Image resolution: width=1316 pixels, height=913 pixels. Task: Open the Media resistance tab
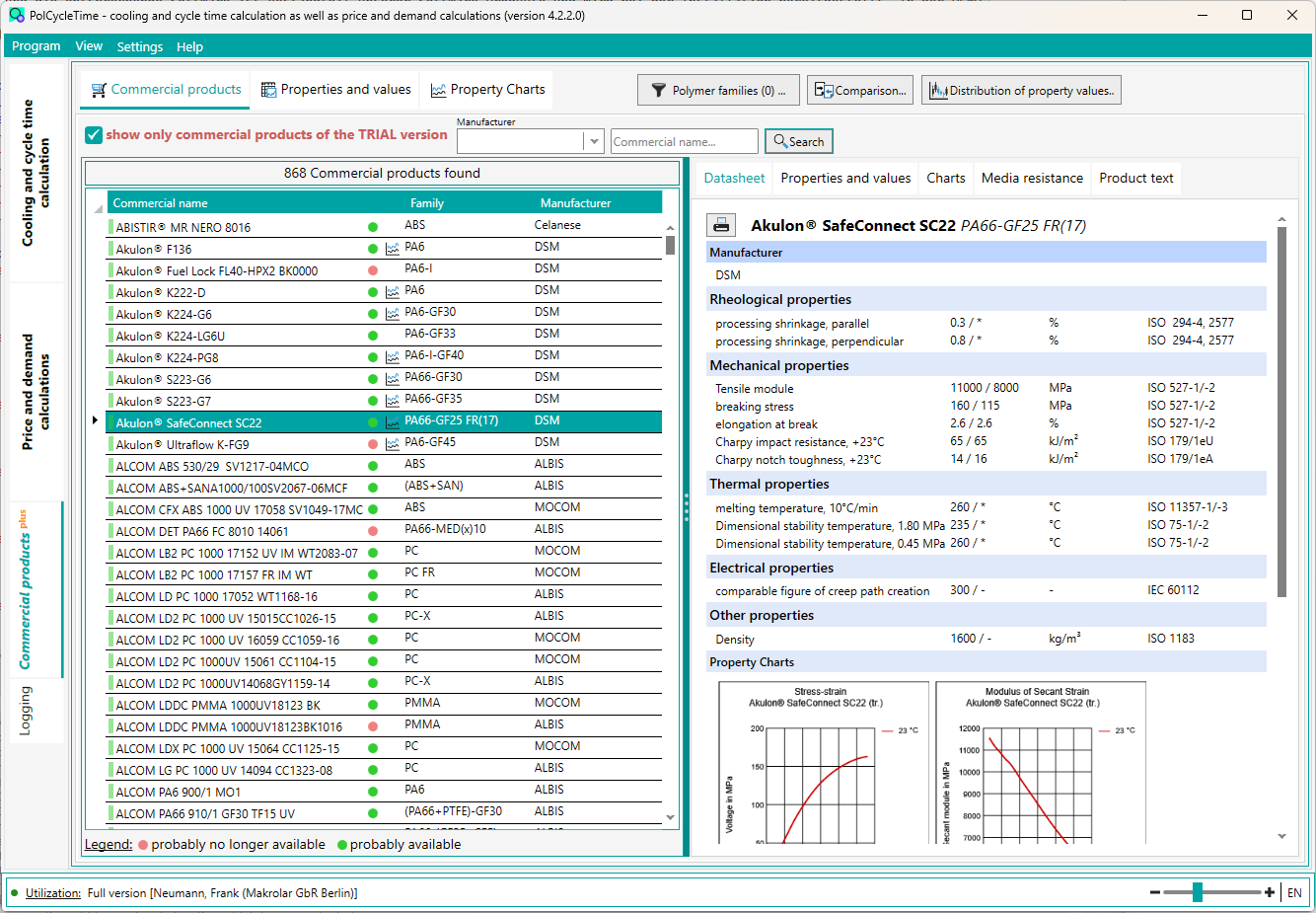tap(1032, 179)
